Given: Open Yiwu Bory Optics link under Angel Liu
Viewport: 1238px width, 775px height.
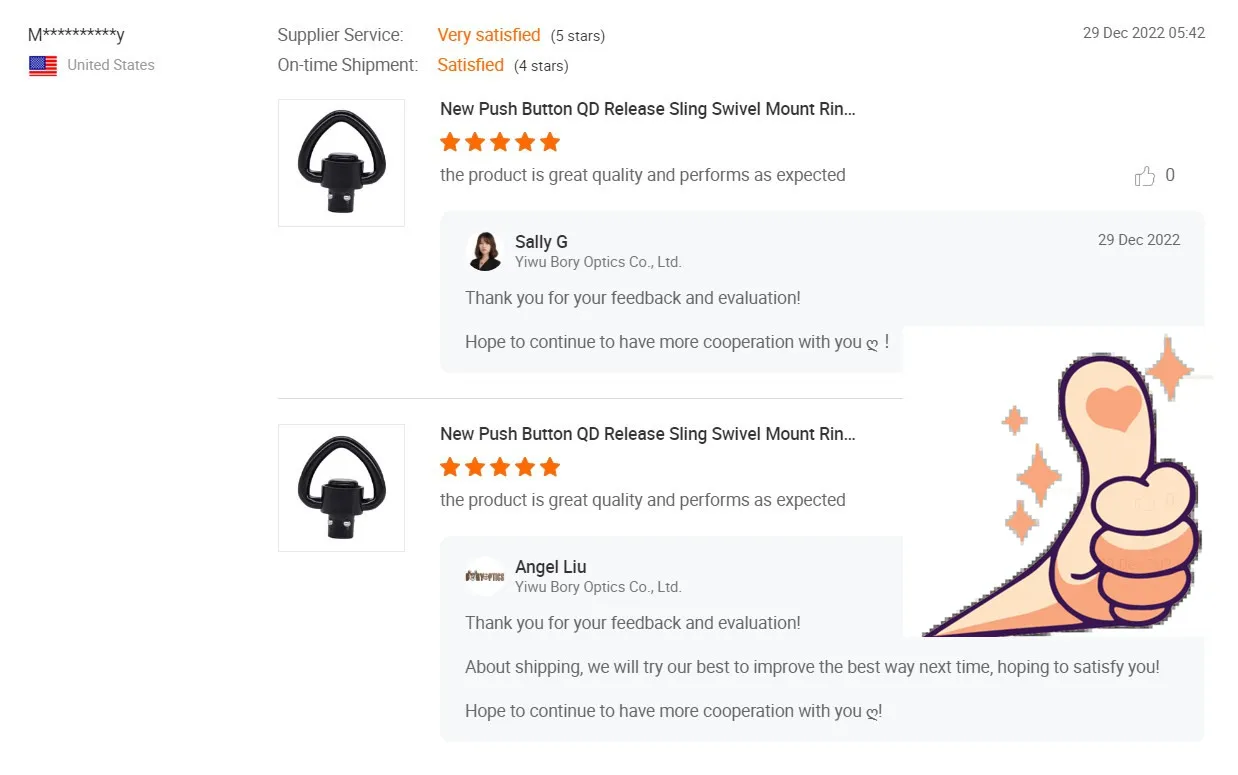Looking at the screenshot, I should pyautogui.click(x=598, y=587).
